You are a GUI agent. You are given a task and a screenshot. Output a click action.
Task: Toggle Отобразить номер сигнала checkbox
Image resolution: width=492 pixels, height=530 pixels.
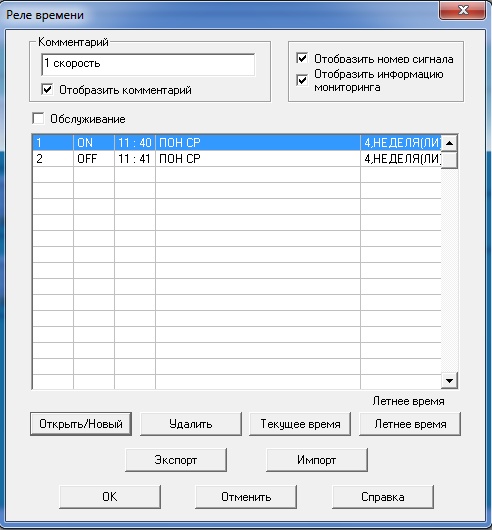(x=302, y=58)
